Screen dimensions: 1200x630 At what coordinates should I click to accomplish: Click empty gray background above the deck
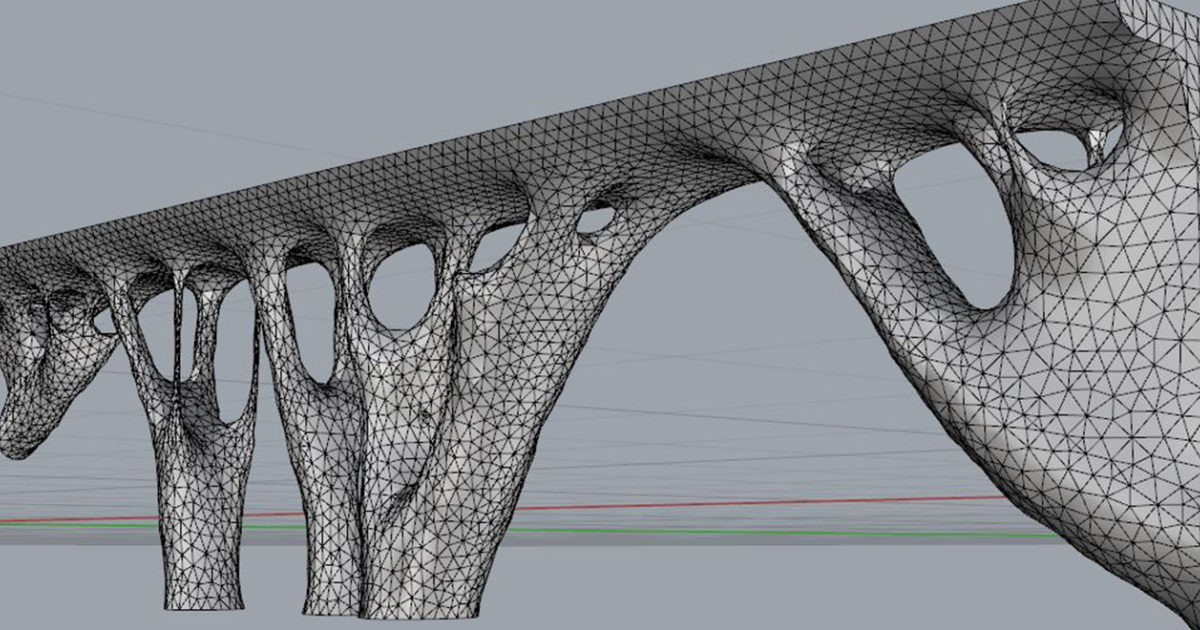[300, 80]
